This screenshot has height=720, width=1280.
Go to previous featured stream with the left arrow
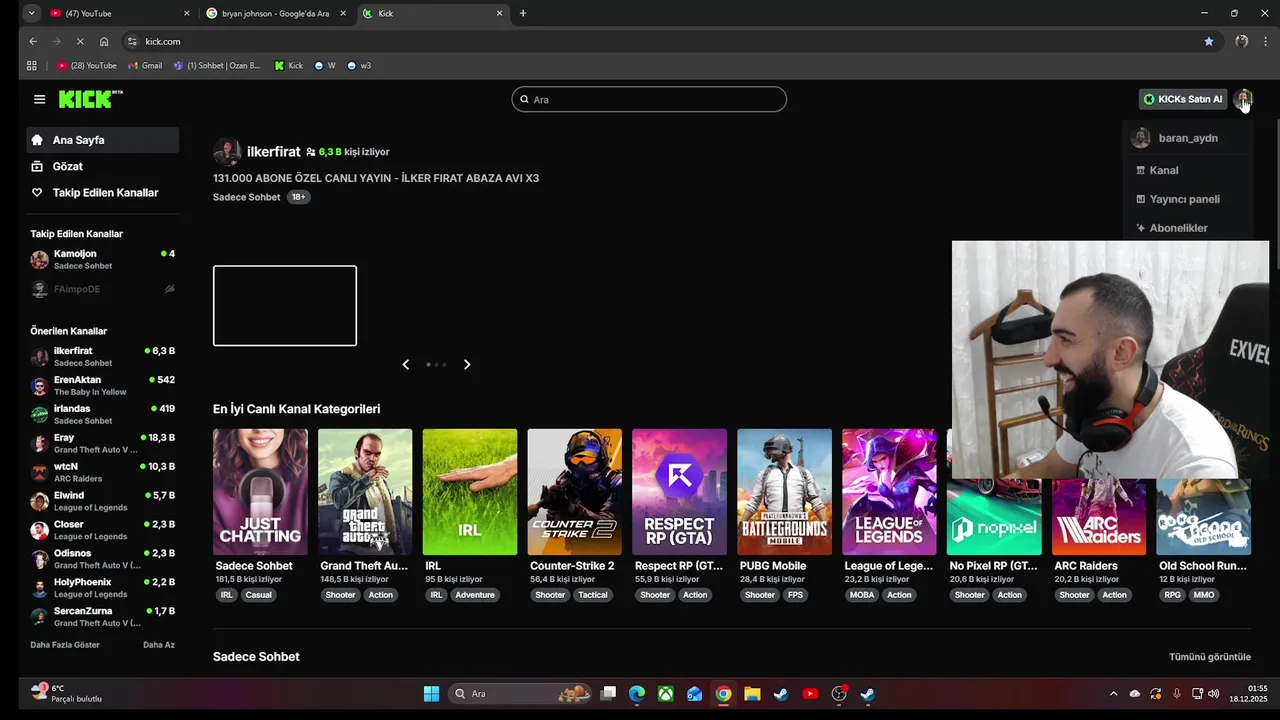click(405, 364)
